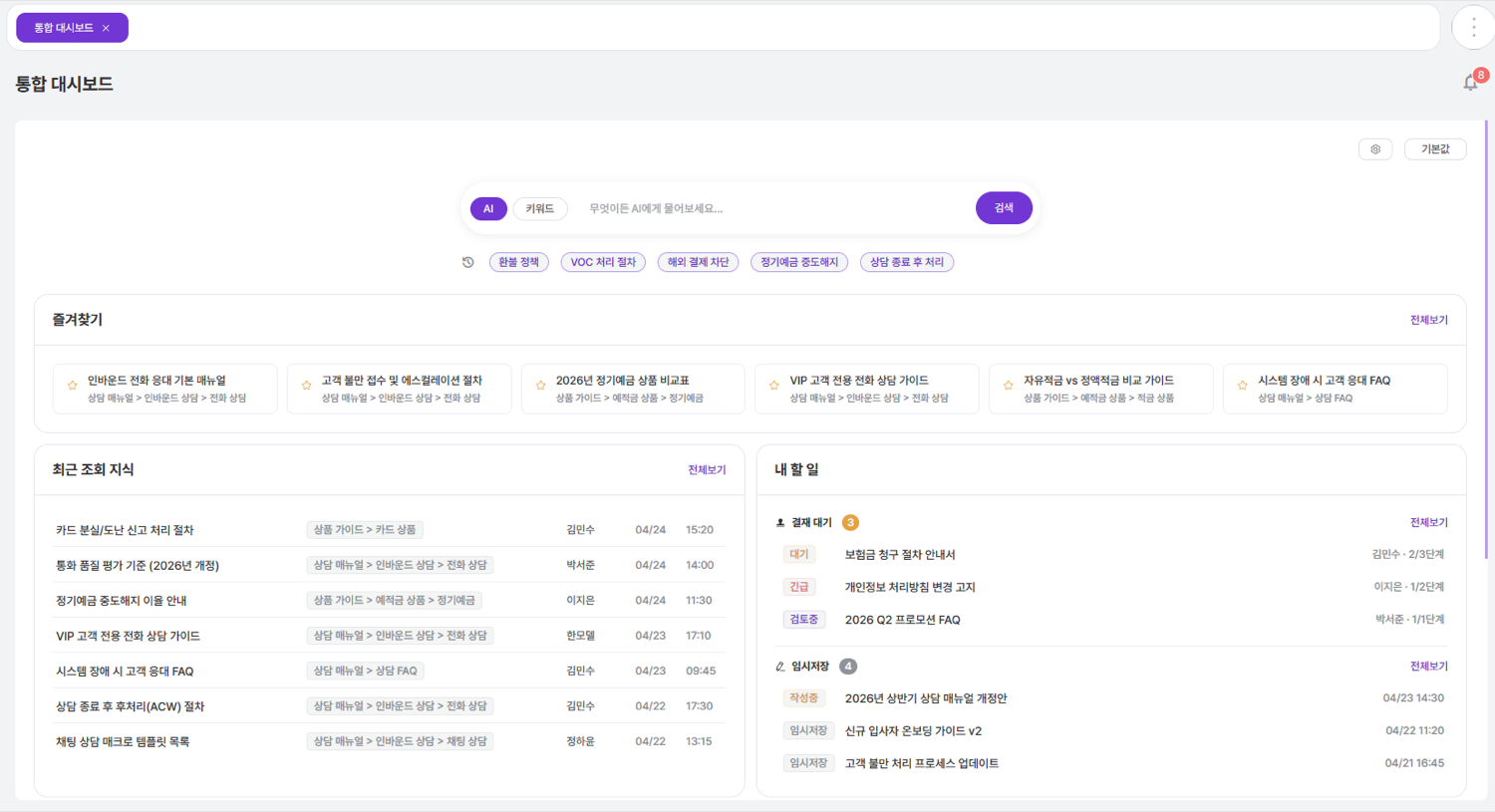Open the three-dot more options menu
This screenshot has width=1495, height=812.
(1473, 28)
